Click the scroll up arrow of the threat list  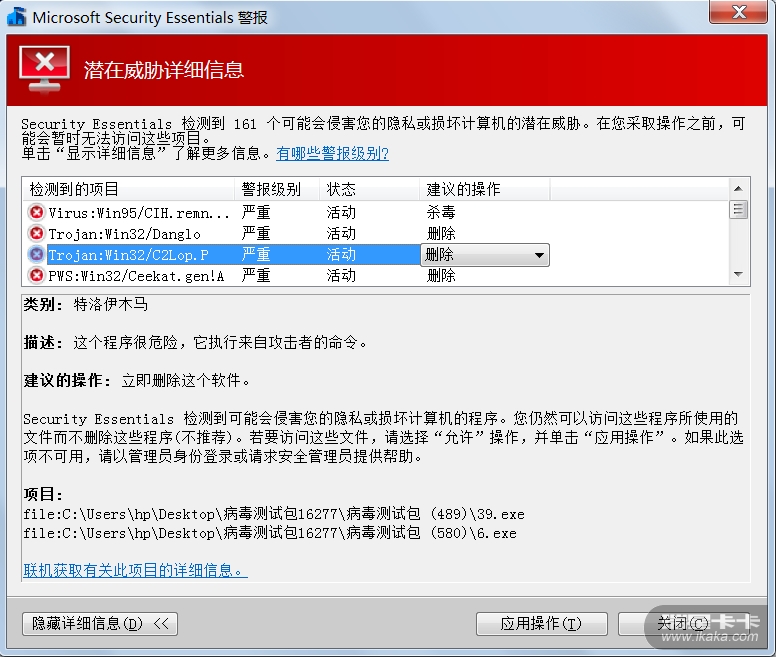point(738,188)
